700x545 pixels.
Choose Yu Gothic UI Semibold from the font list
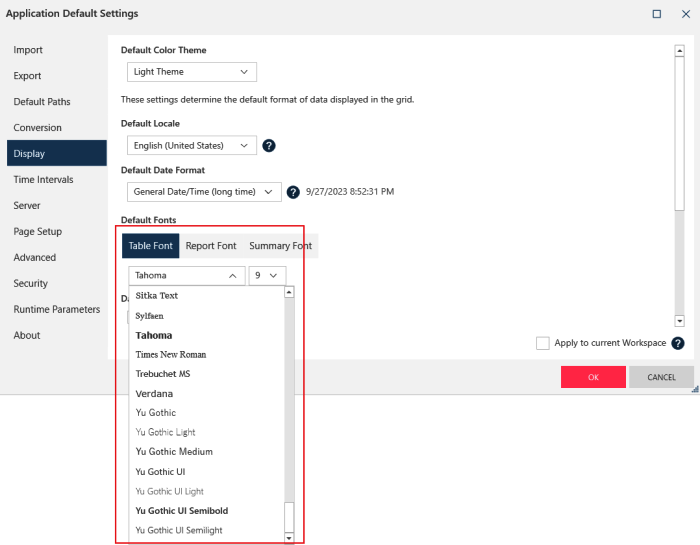point(207,511)
